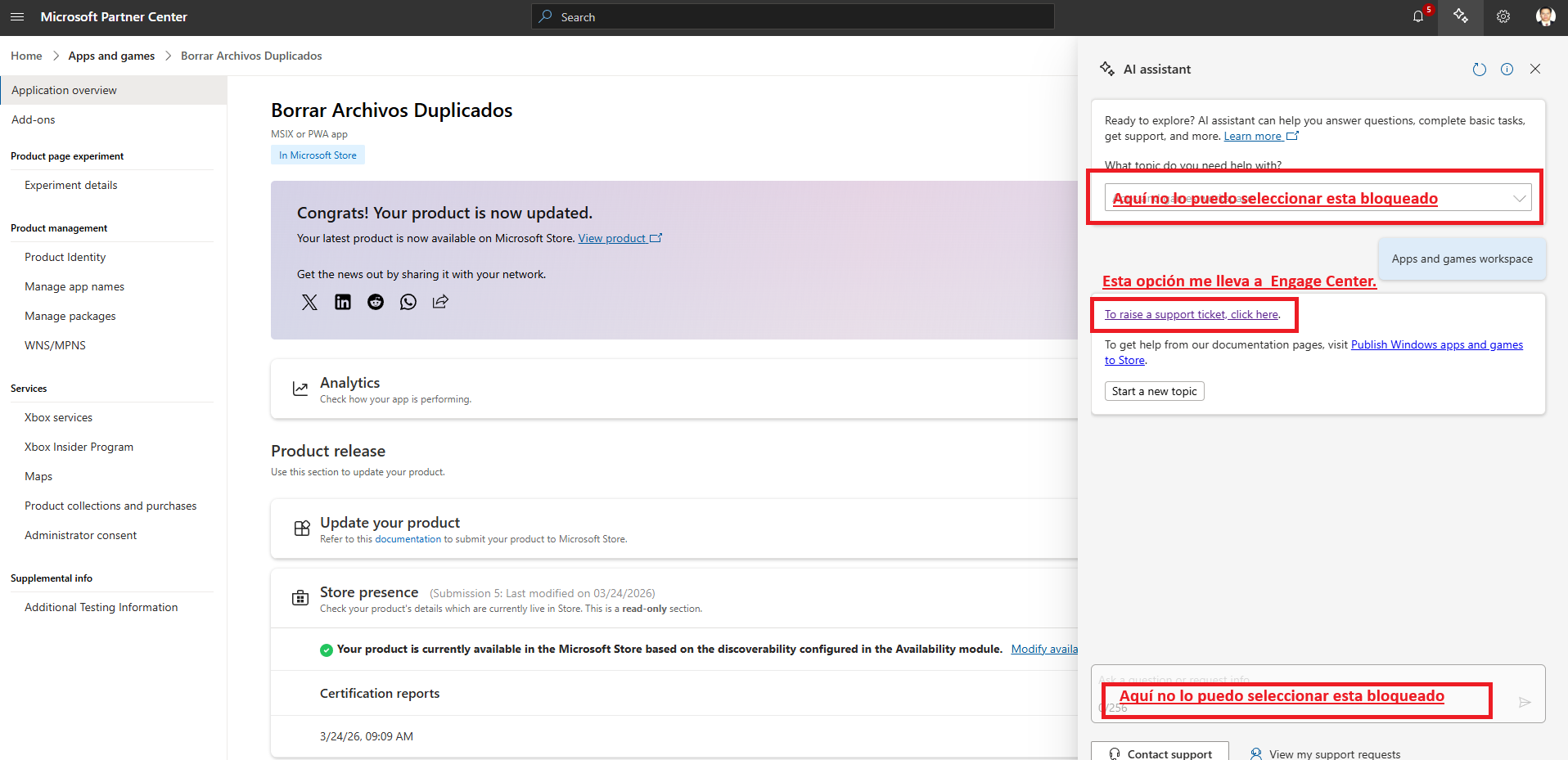The image size is (1568, 760).
Task: Open Maps in sidebar
Action: point(38,476)
